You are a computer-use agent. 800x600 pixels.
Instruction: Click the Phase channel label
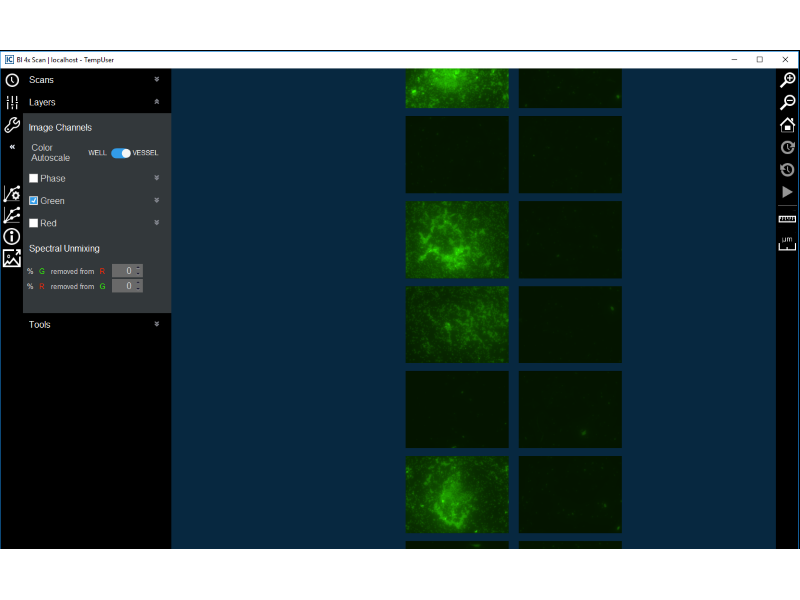(53, 179)
